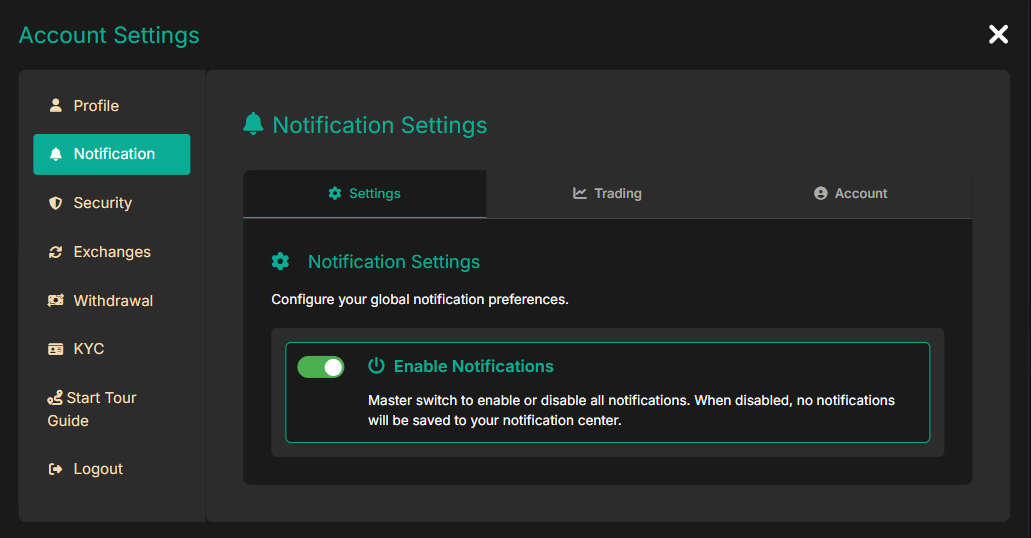Click the gear icon beside the section heading

280,261
